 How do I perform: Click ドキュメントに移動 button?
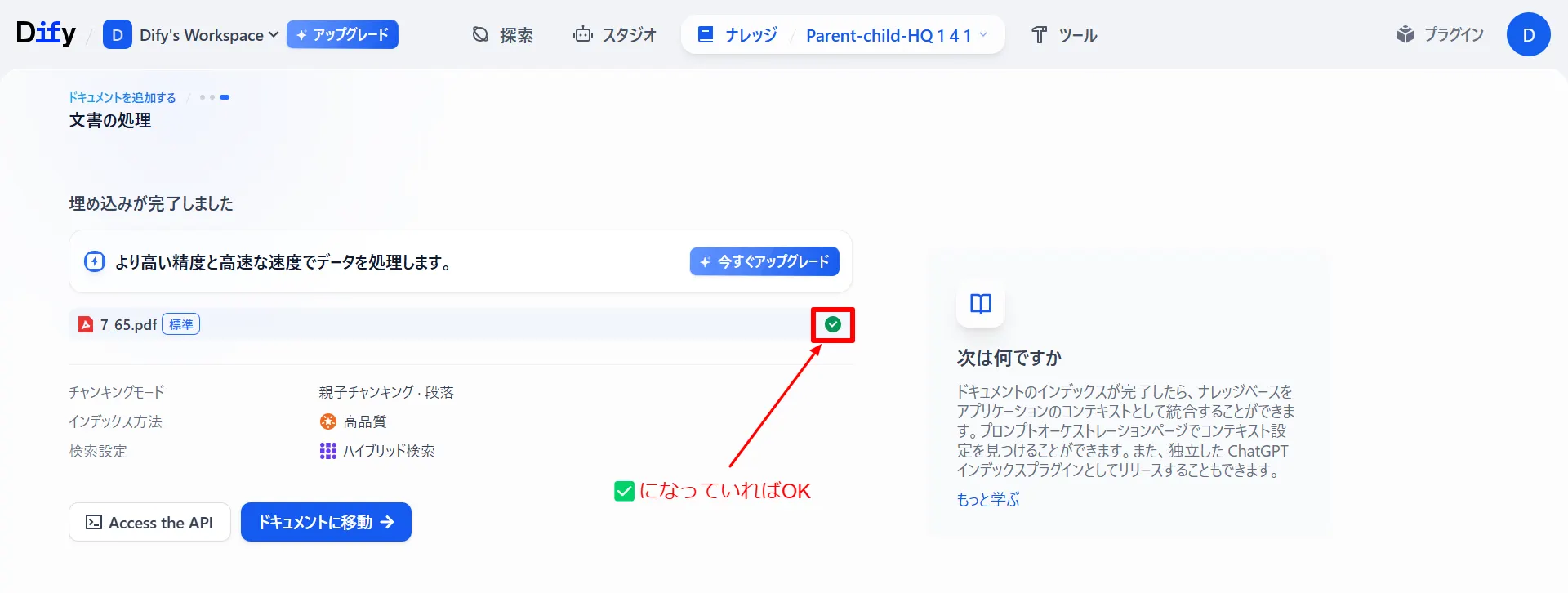(x=326, y=522)
